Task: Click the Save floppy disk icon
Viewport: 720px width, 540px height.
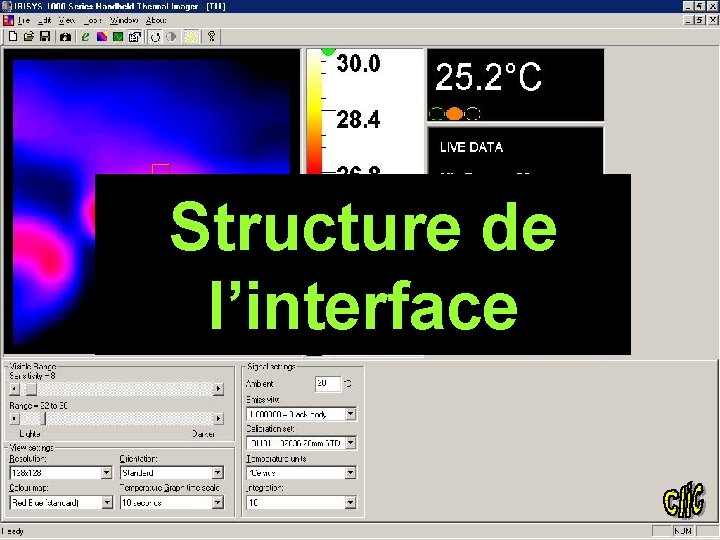Action: pyautogui.click(x=45, y=36)
